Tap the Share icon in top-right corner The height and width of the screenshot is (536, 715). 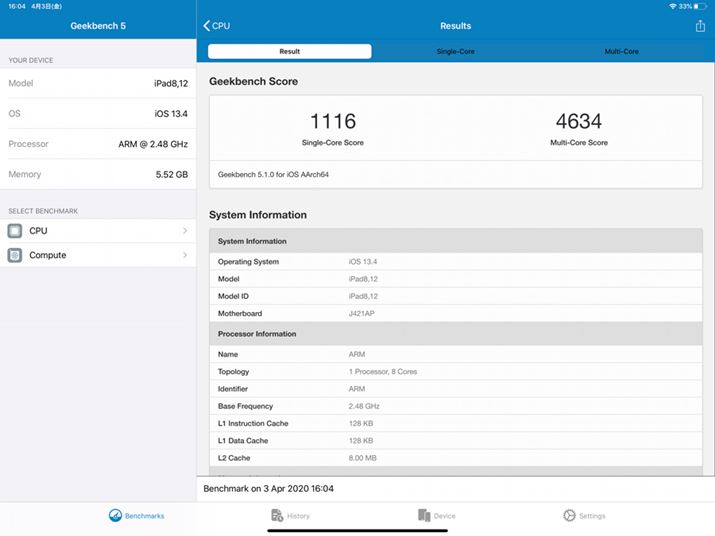click(700, 26)
